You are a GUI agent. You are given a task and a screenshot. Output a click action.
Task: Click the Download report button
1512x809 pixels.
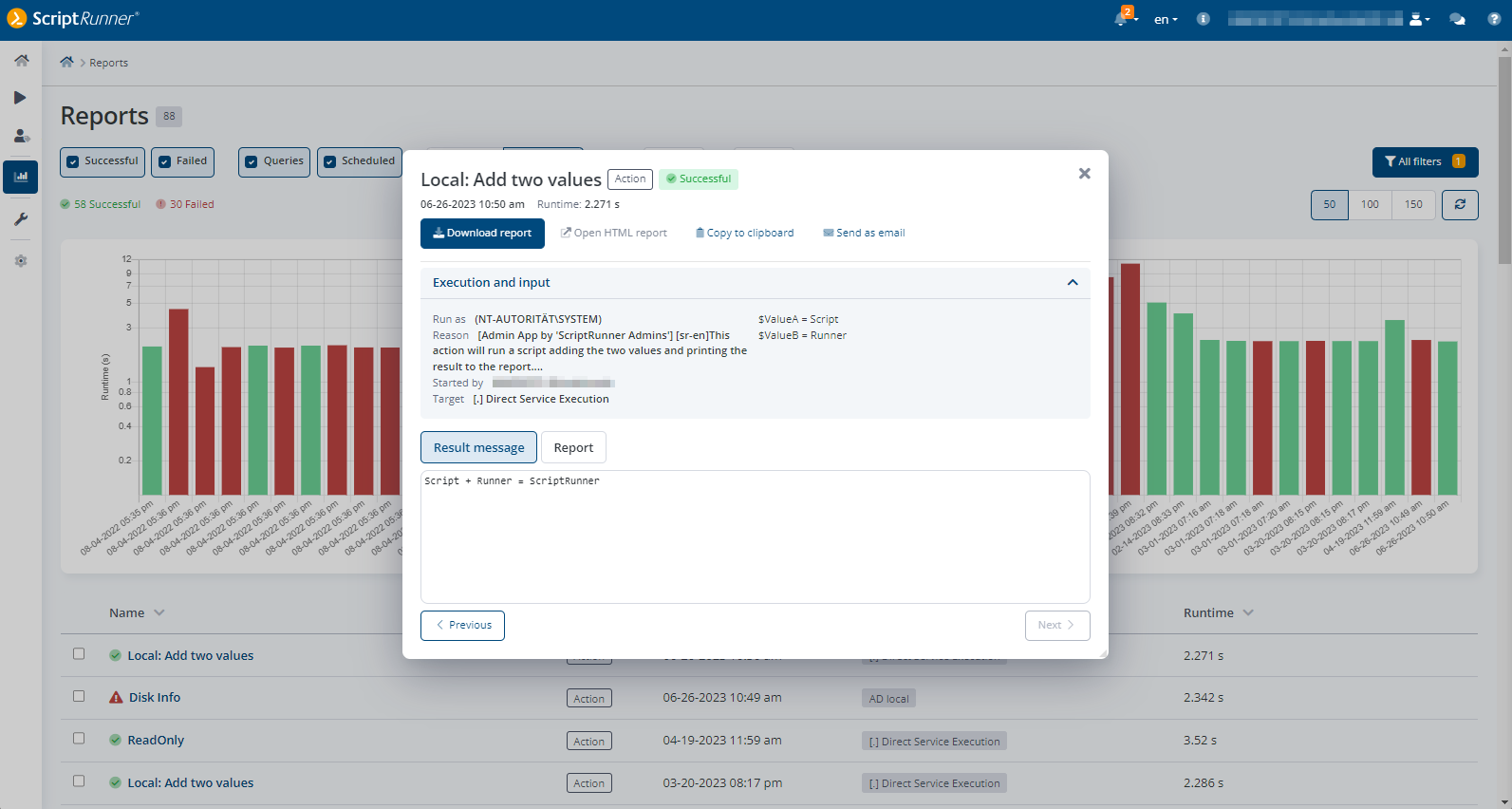point(482,234)
